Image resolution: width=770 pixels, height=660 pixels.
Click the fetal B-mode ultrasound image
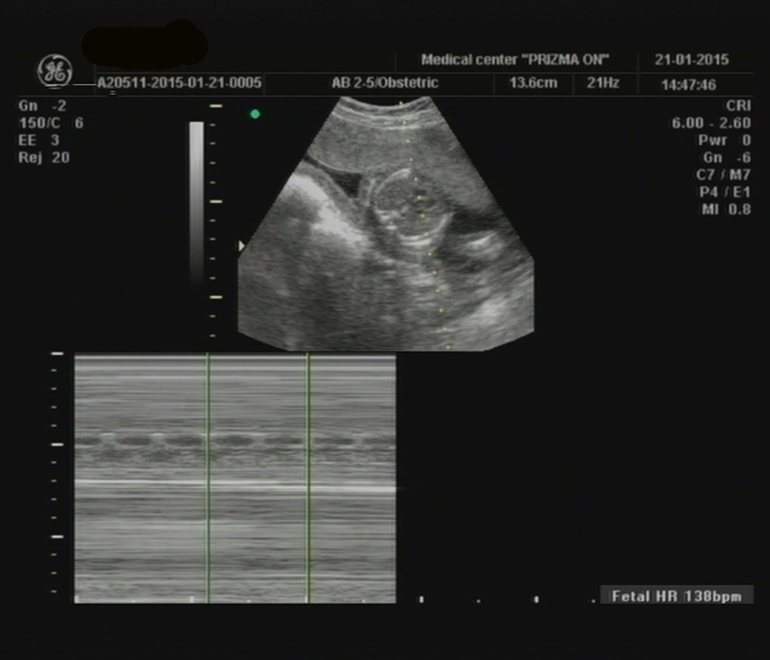[x=400, y=230]
